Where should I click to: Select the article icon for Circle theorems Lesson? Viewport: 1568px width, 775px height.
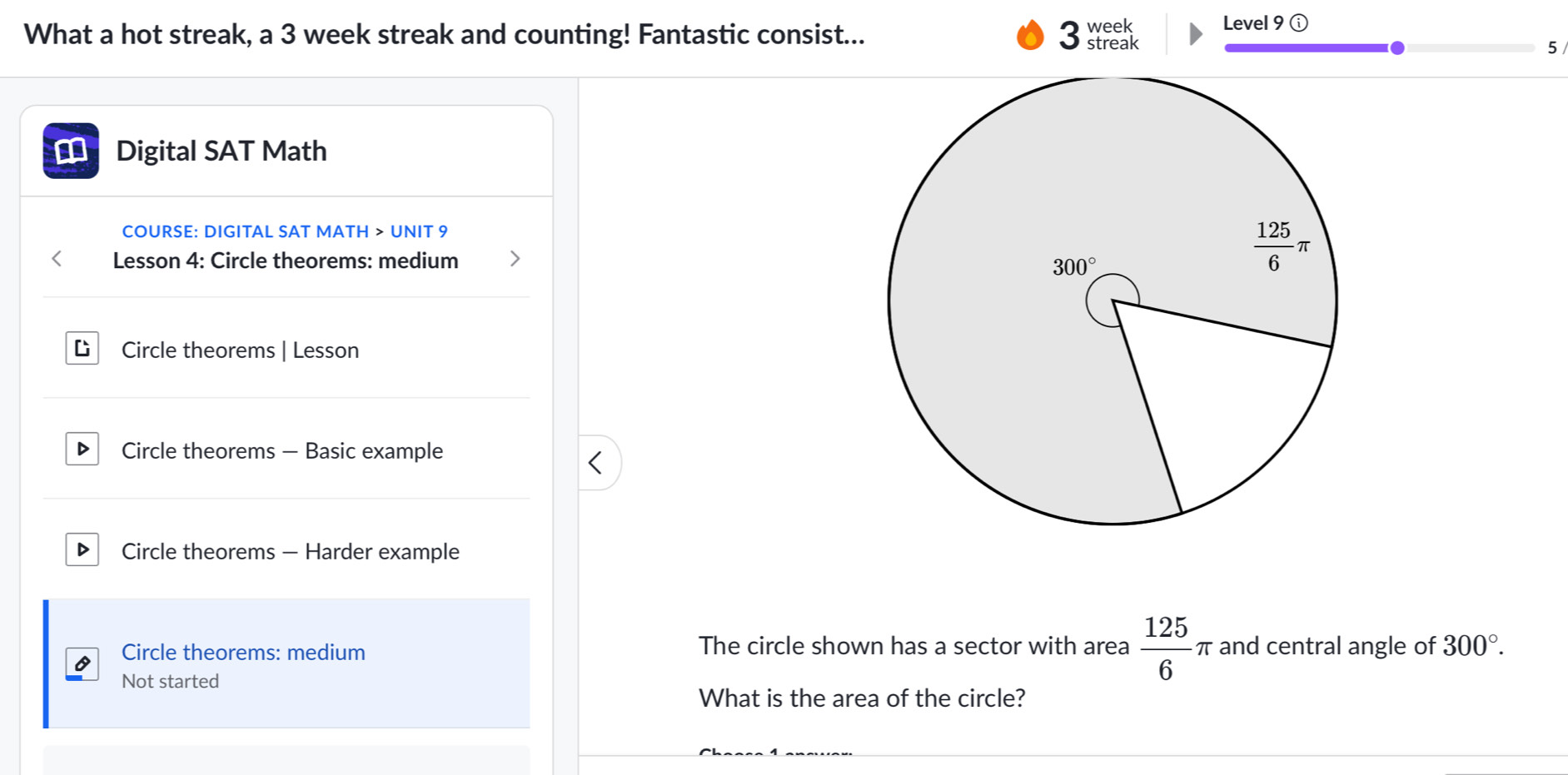click(x=82, y=347)
